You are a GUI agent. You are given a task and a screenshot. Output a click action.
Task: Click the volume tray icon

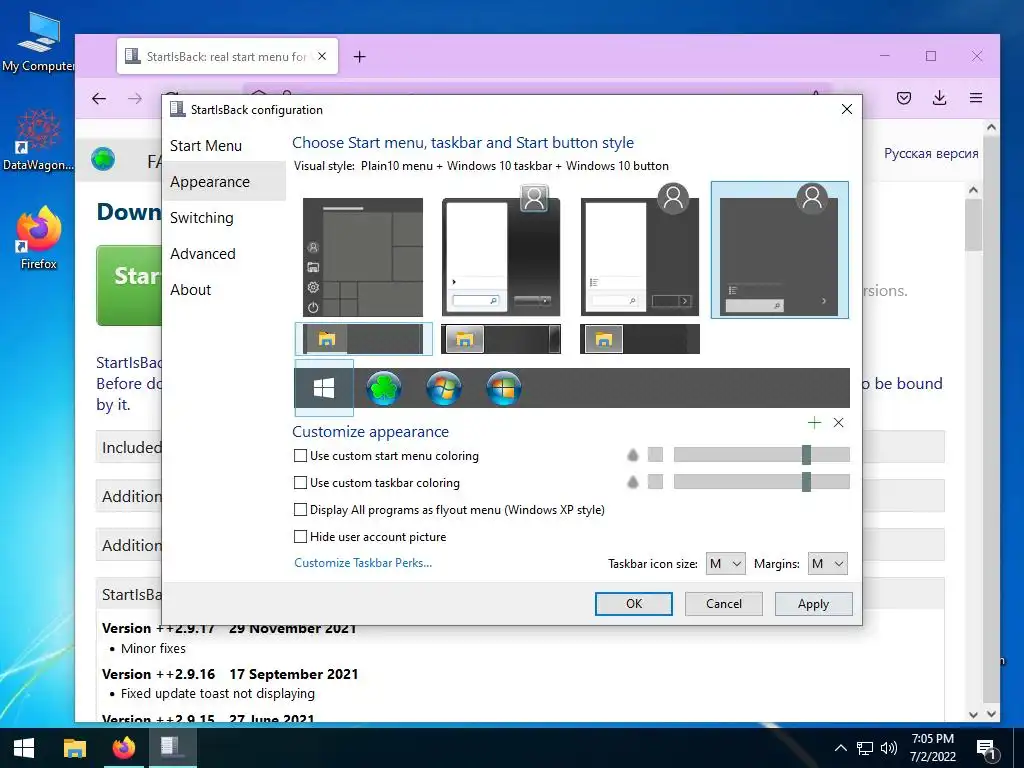(x=889, y=748)
